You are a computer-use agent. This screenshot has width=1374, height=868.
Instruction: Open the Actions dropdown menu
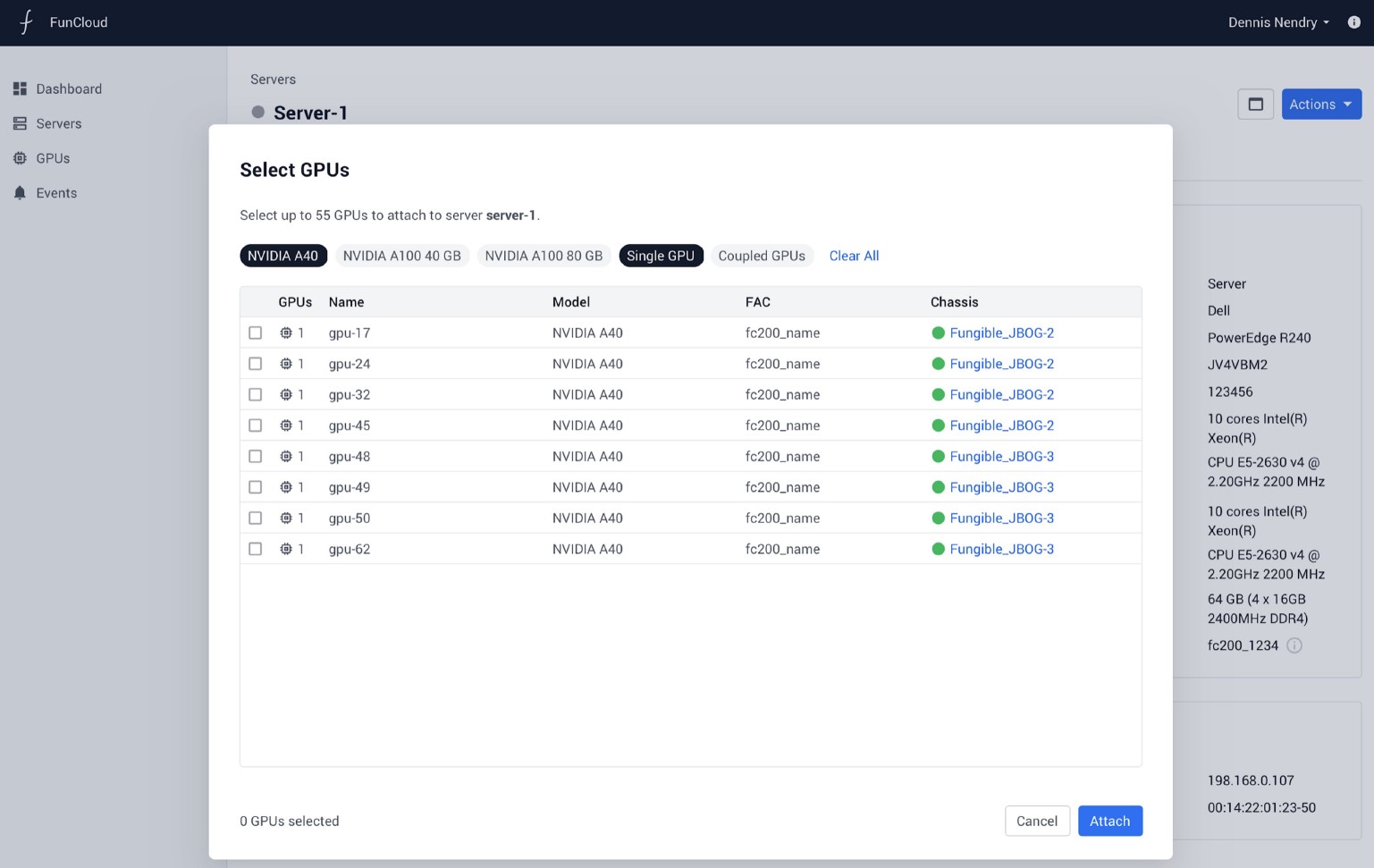(1320, 105)
